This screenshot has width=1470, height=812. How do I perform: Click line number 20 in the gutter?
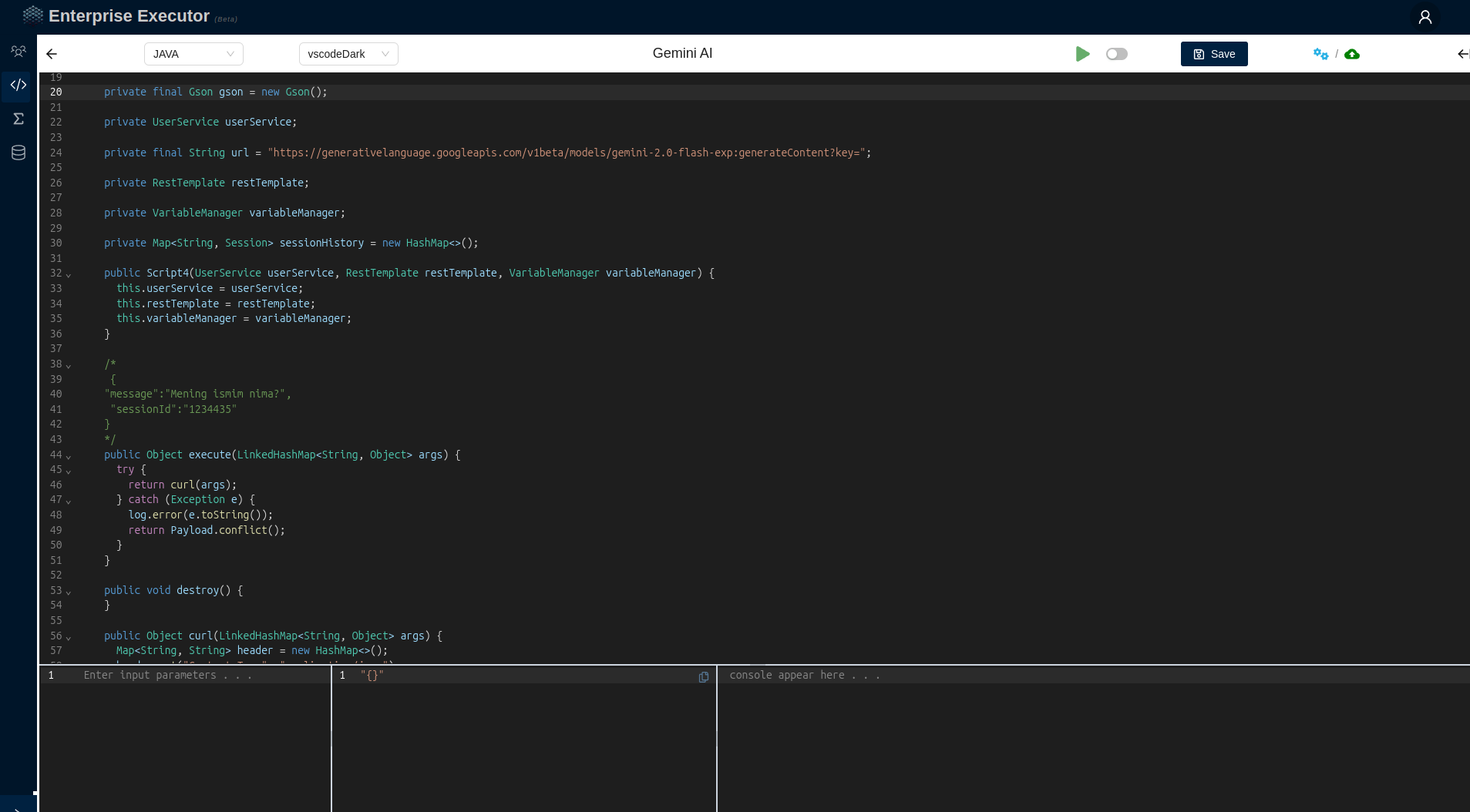[56, 92]
